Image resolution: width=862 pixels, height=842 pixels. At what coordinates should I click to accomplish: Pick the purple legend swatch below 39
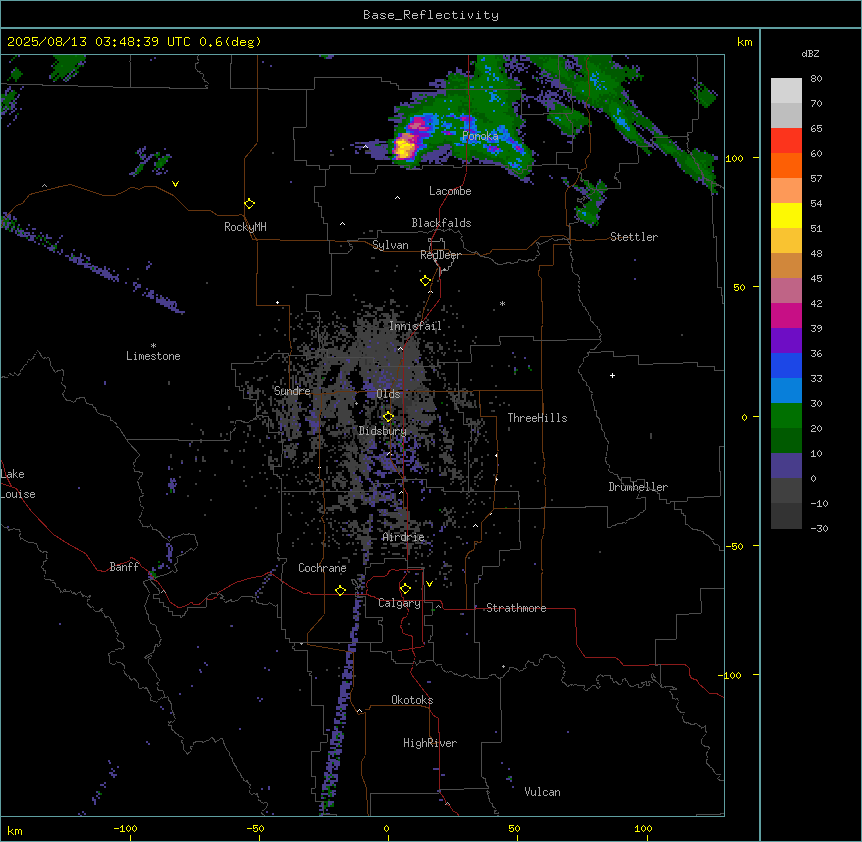click(786, 341)
